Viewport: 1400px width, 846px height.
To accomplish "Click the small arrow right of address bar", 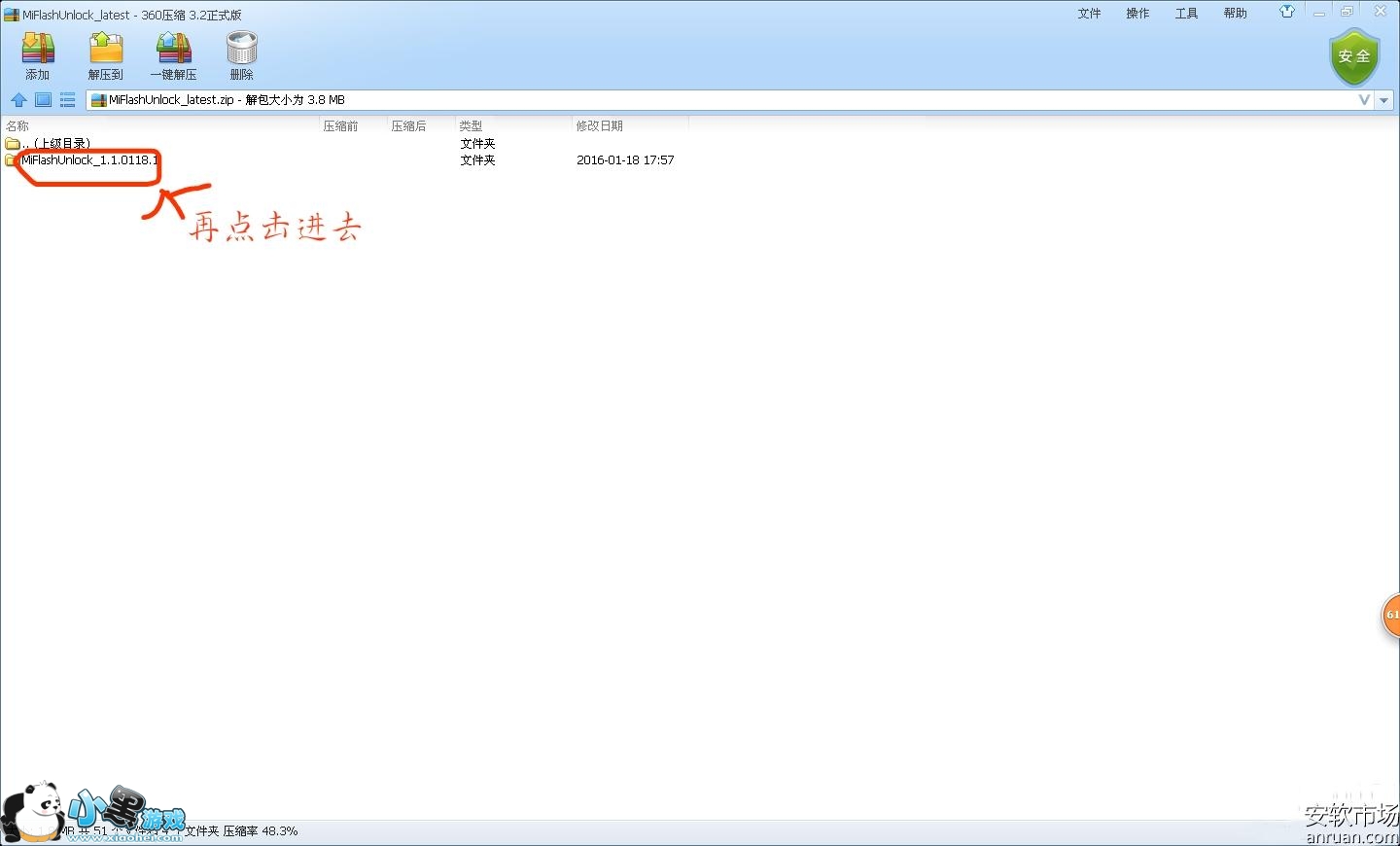I will tap(1384, 100).
